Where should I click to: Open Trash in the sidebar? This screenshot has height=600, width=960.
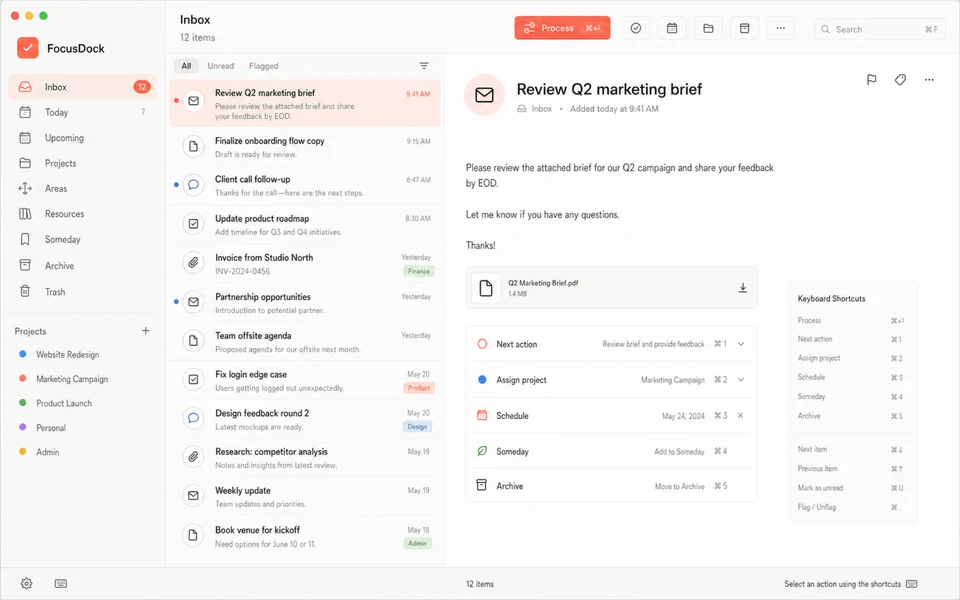coord(83,291)
